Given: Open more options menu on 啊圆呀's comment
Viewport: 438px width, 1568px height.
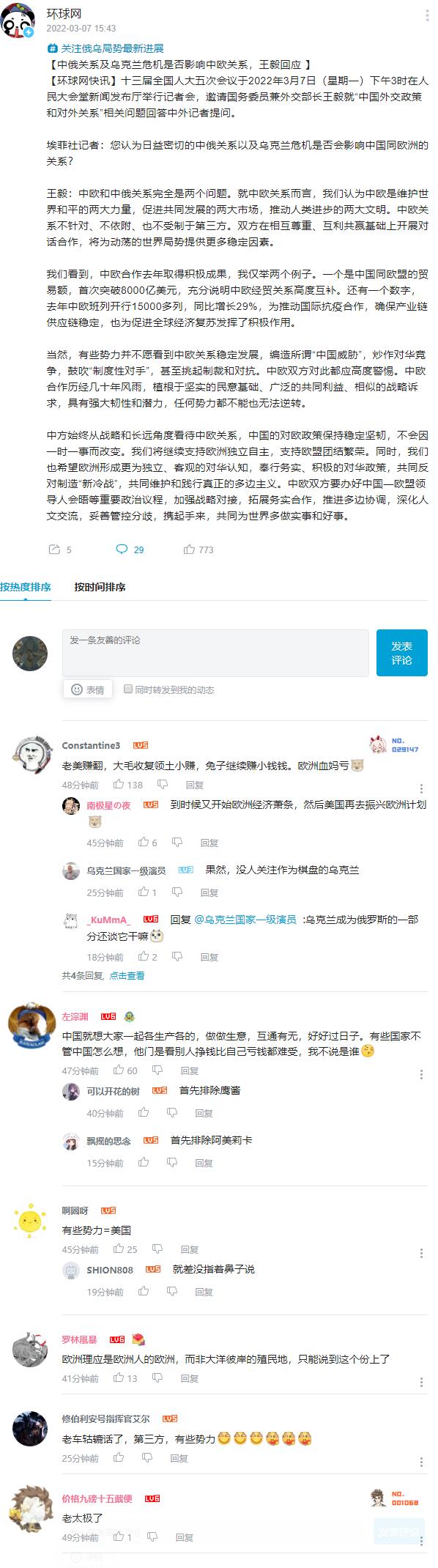Looking at the screenshot, I should coord(421,1254).
